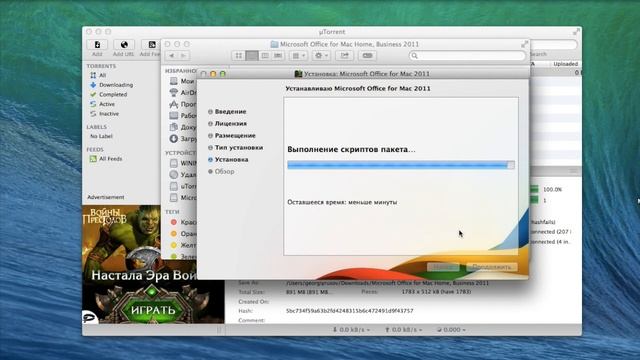This screenshot has height=360, width=640.
Task: Click the Продолжить button in installer
Action: 491,267
